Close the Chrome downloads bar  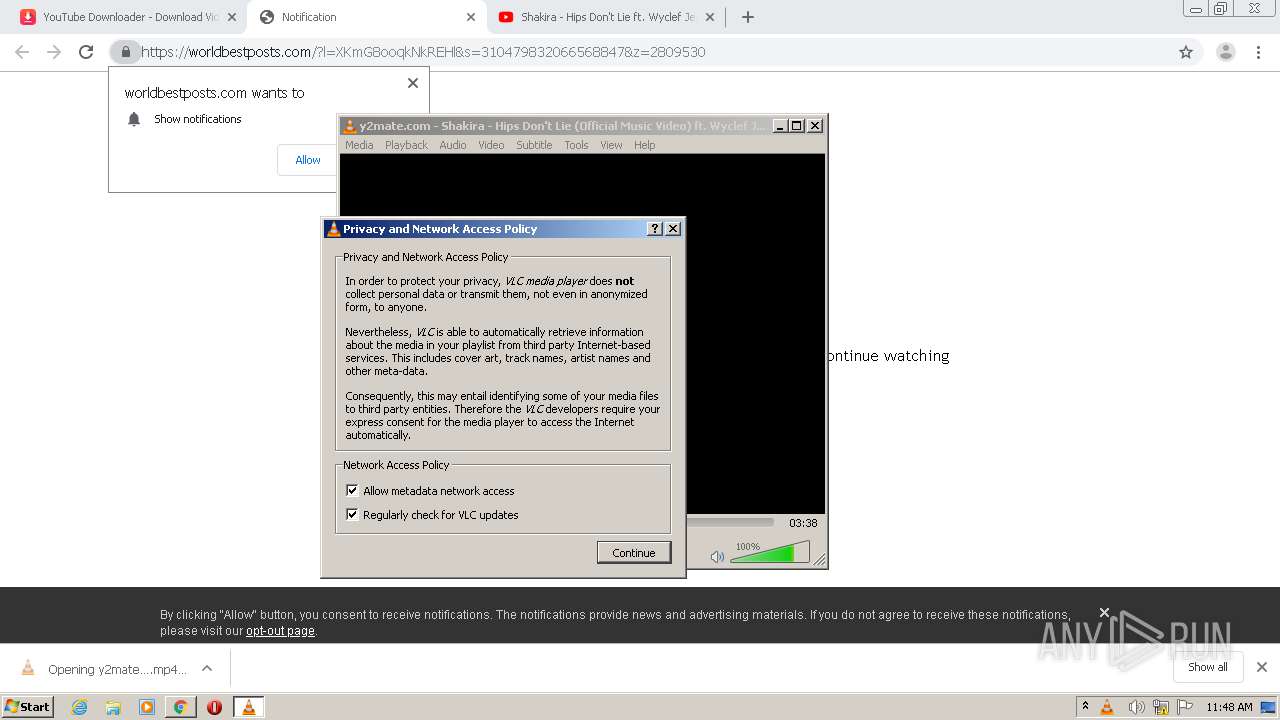tap(1261, 667)
